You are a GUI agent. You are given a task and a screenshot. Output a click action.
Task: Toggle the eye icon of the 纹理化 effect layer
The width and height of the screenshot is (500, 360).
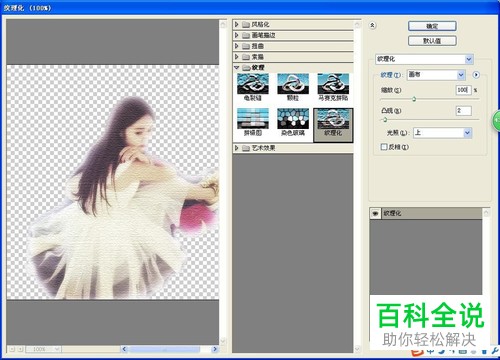[x=375, y=213]
